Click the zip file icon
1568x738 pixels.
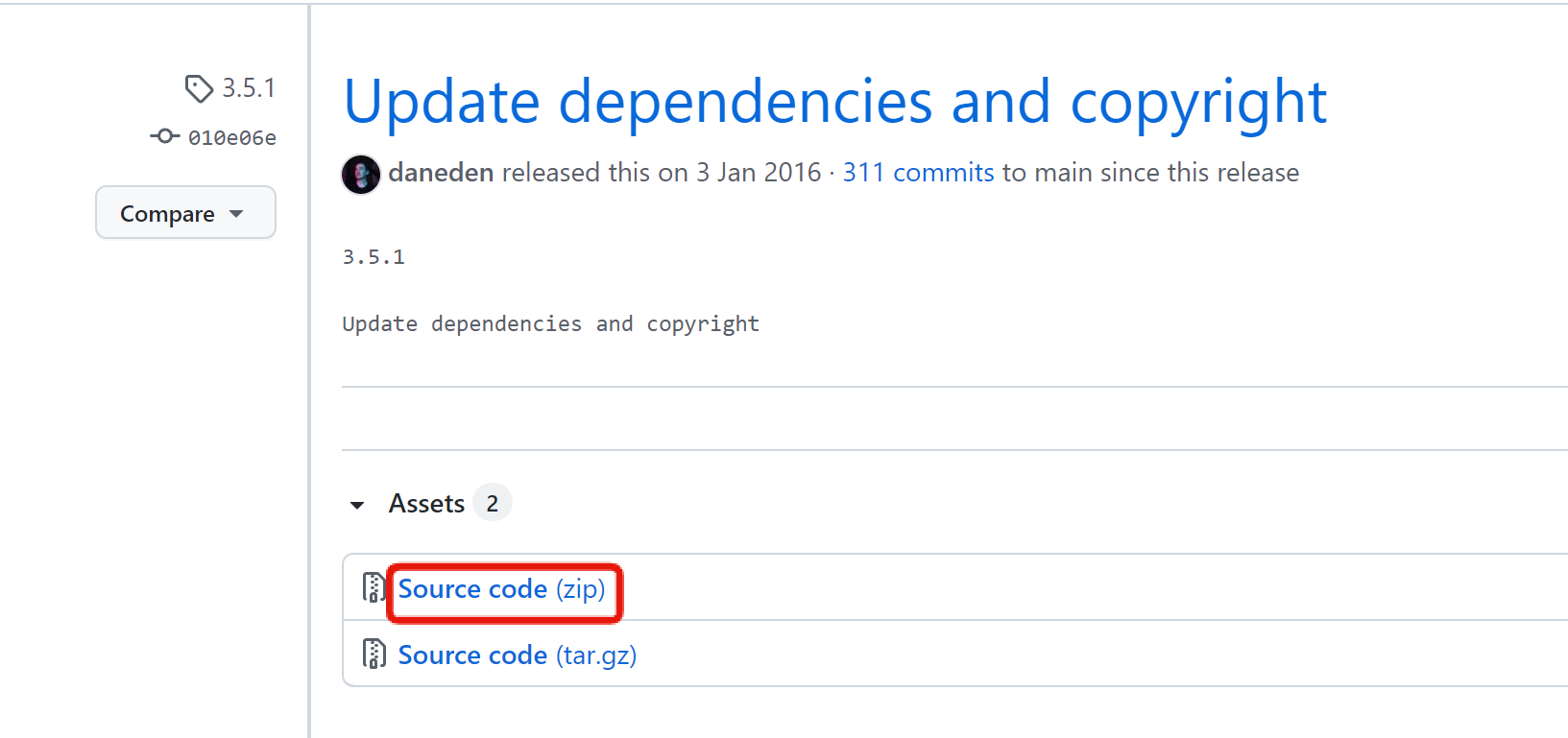click(x=374, y=587)
